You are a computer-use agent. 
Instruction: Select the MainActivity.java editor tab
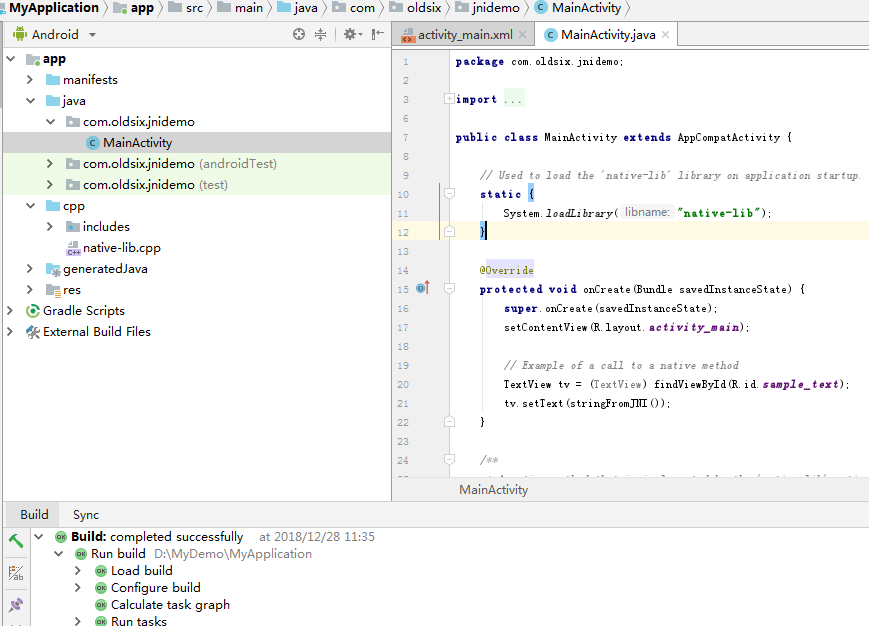(607, 34)
